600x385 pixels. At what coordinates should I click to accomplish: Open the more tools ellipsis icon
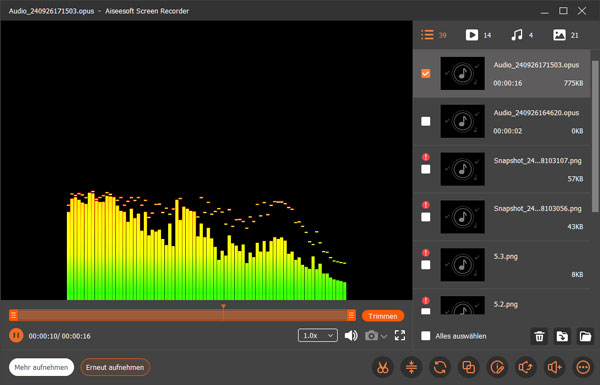pyautogui.click(x=583, y=367)
